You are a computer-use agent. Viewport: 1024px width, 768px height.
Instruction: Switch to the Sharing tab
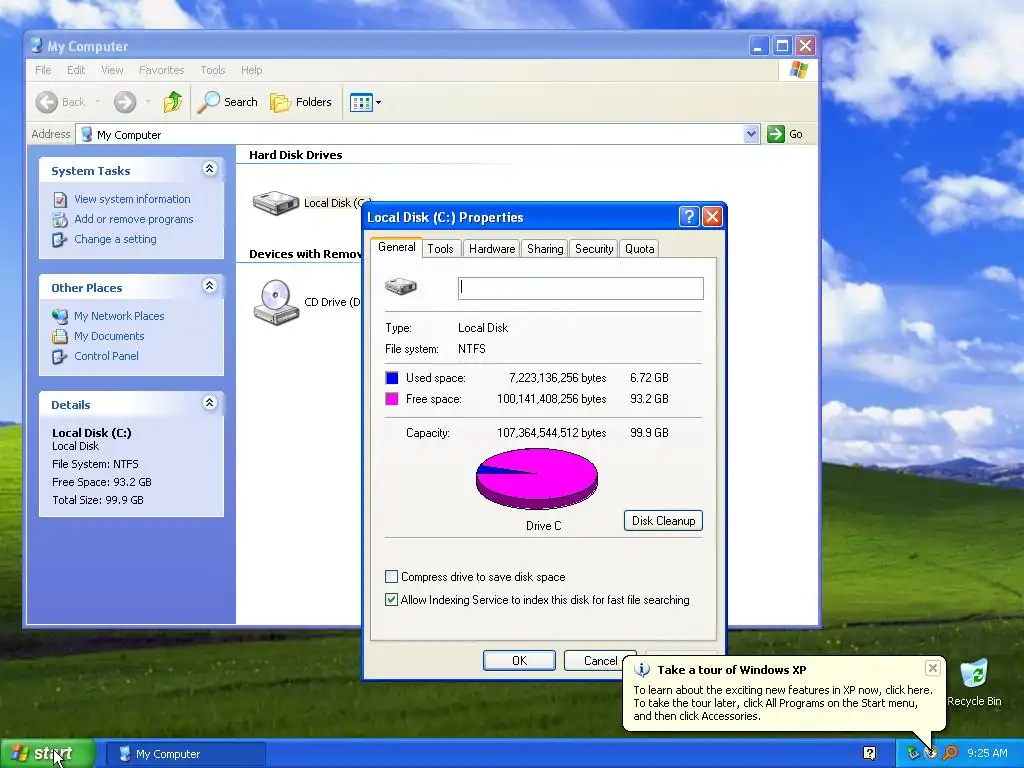click(545, 249)
